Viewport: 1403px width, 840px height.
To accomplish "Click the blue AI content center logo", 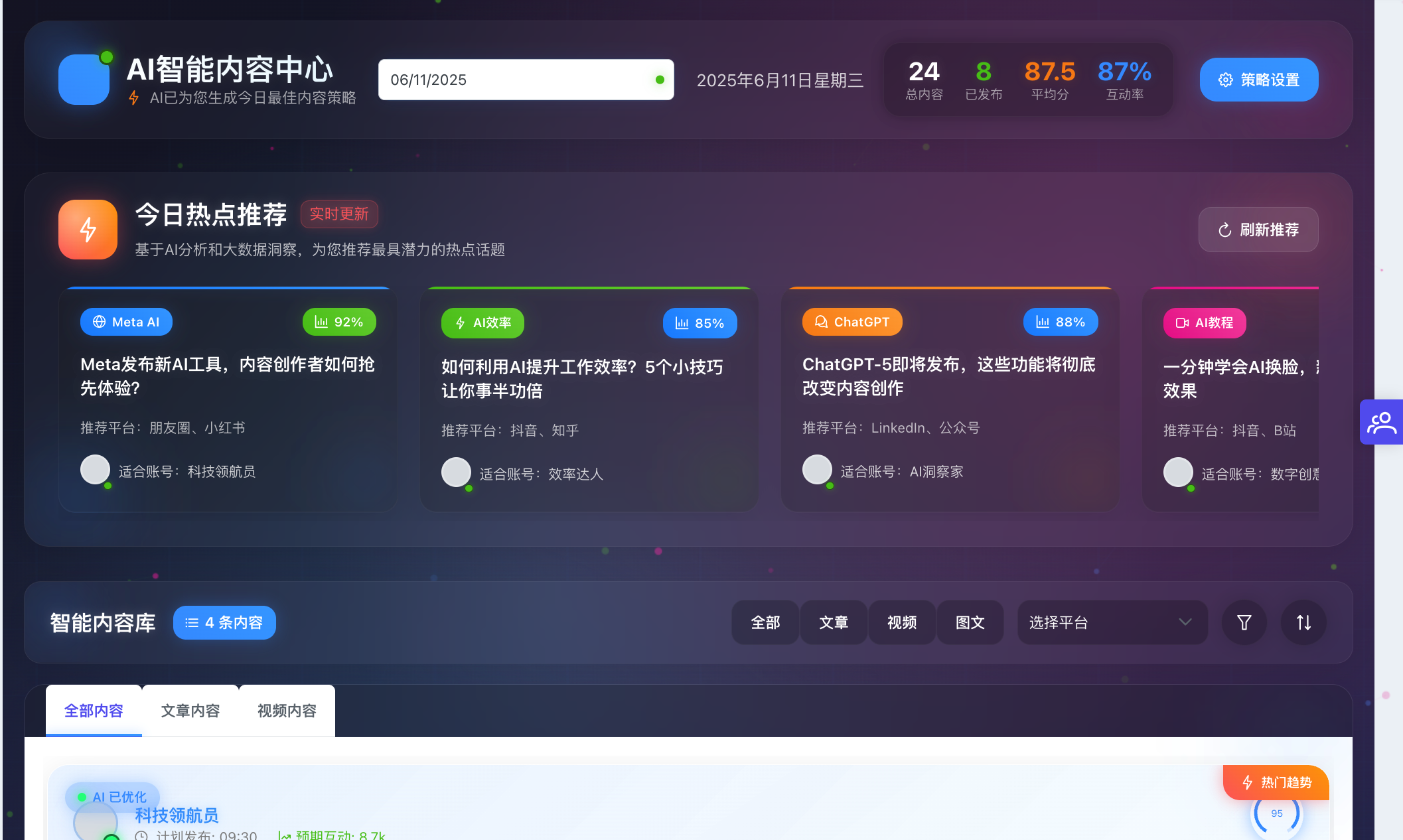I will [84, 80].
